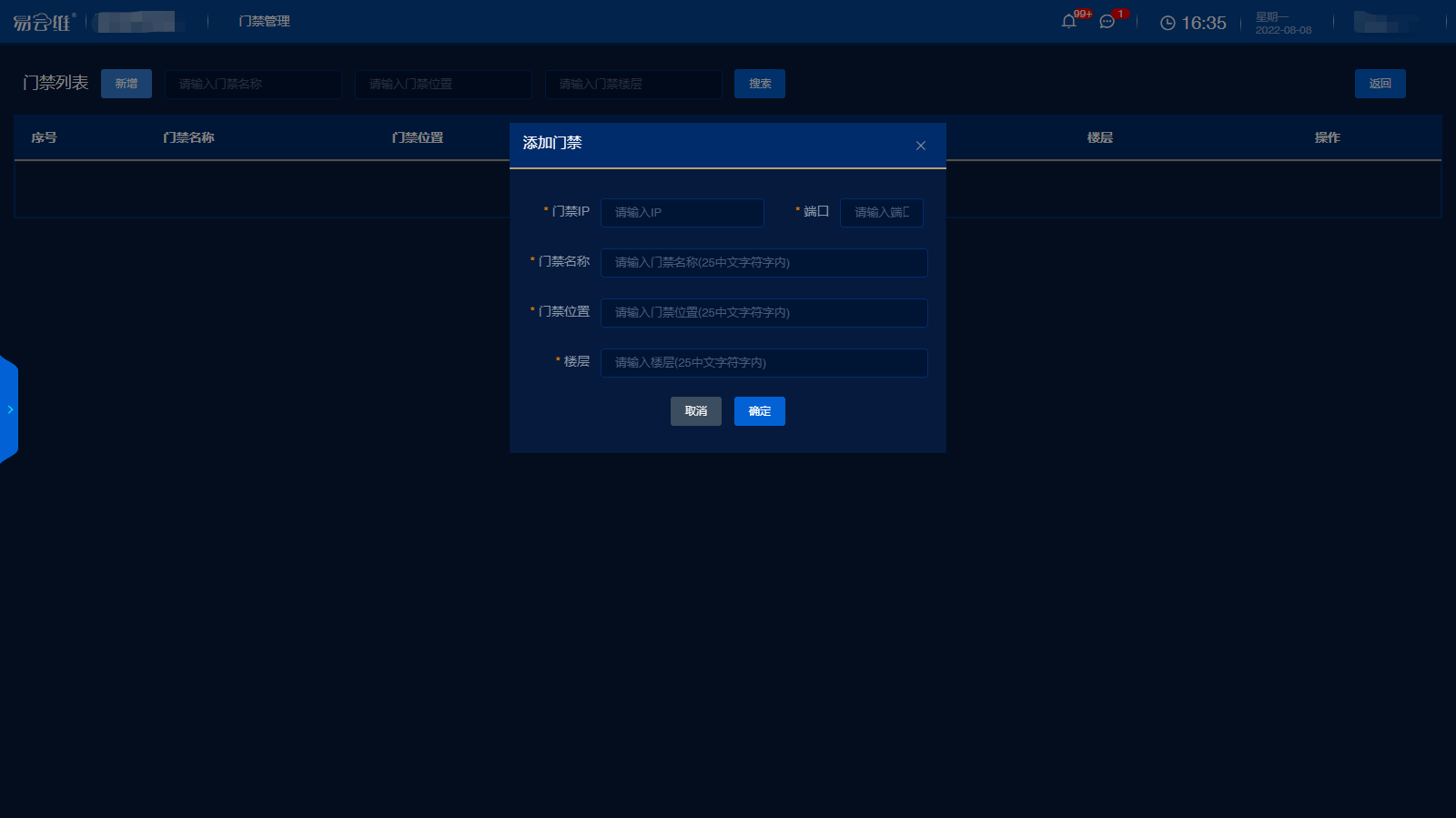Click the clock icon beside 16:35
Screen dimensions: 1456x818
click(x=1168, y=23)
